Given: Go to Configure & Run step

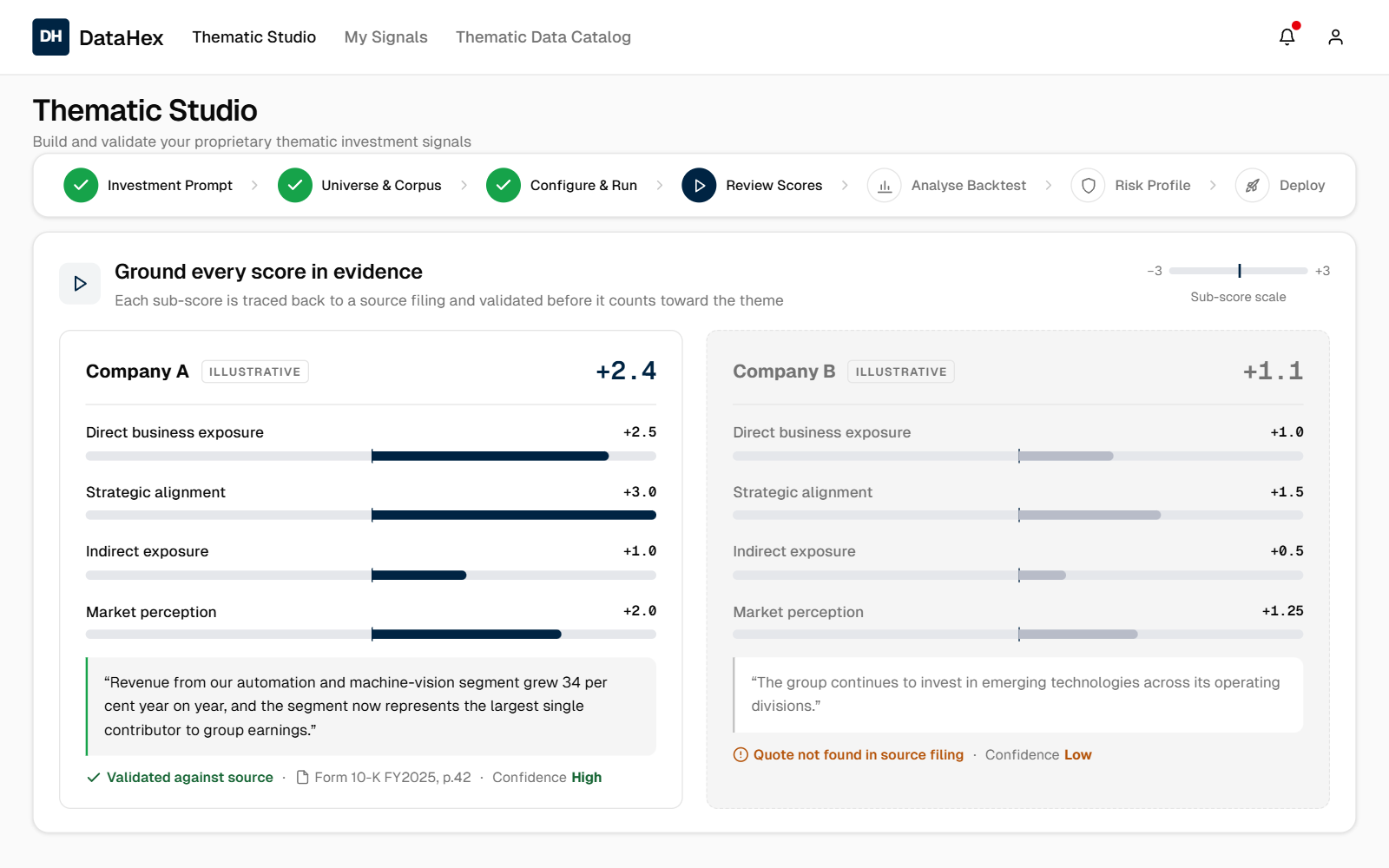Looking at the screenshot, I should pyautogui.click(x=583, y=185).
